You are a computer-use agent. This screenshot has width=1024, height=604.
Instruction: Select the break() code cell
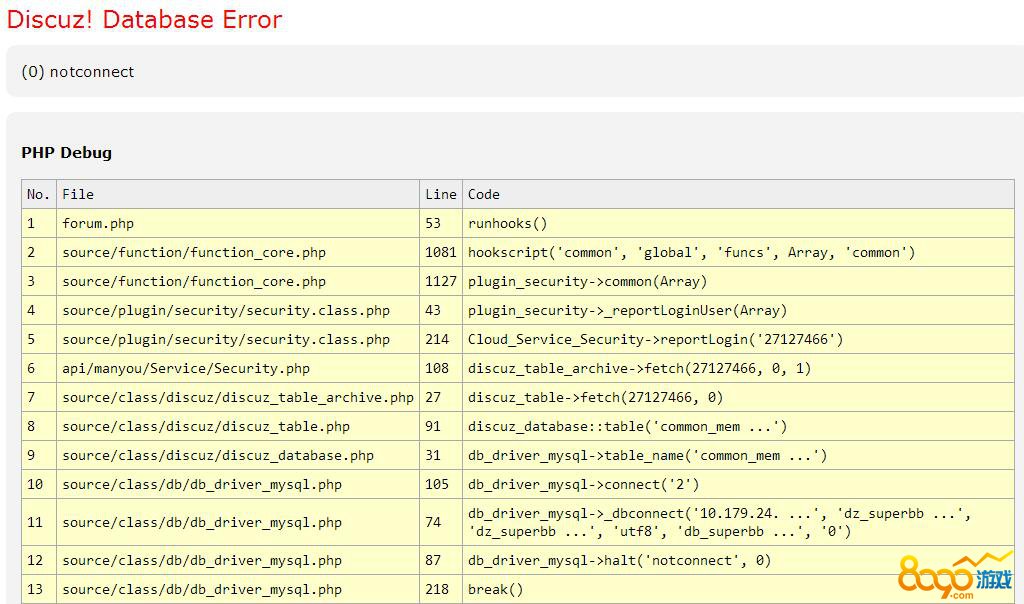click(495, 589)
